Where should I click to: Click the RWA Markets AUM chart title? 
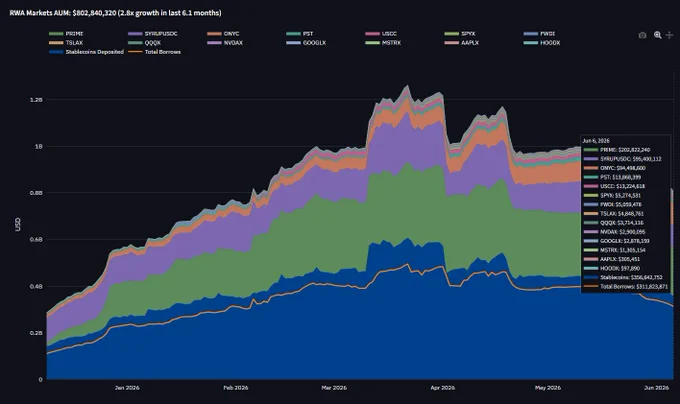click(115, 13)
